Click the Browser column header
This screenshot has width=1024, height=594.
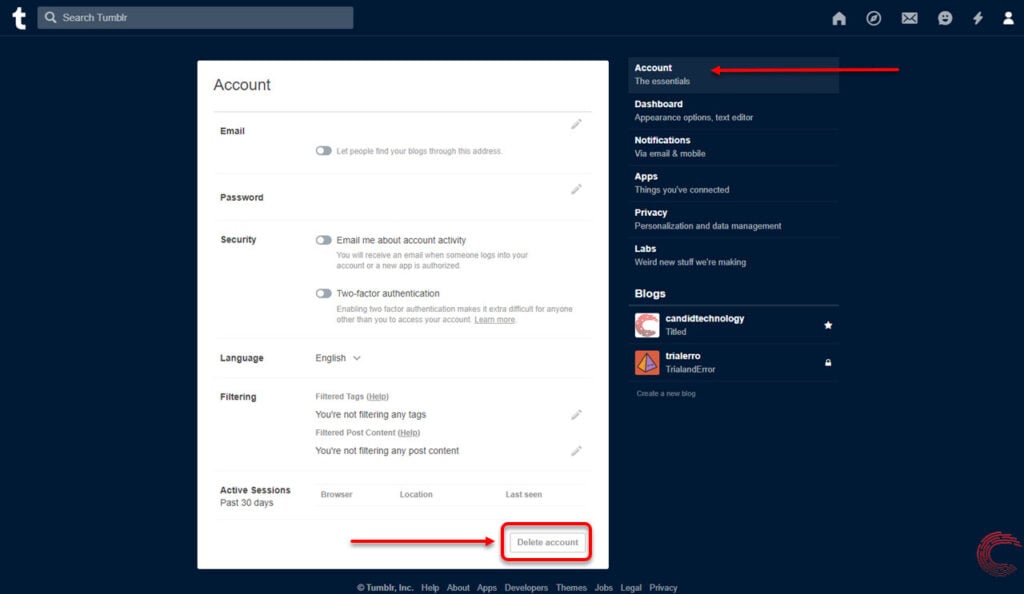336,494
